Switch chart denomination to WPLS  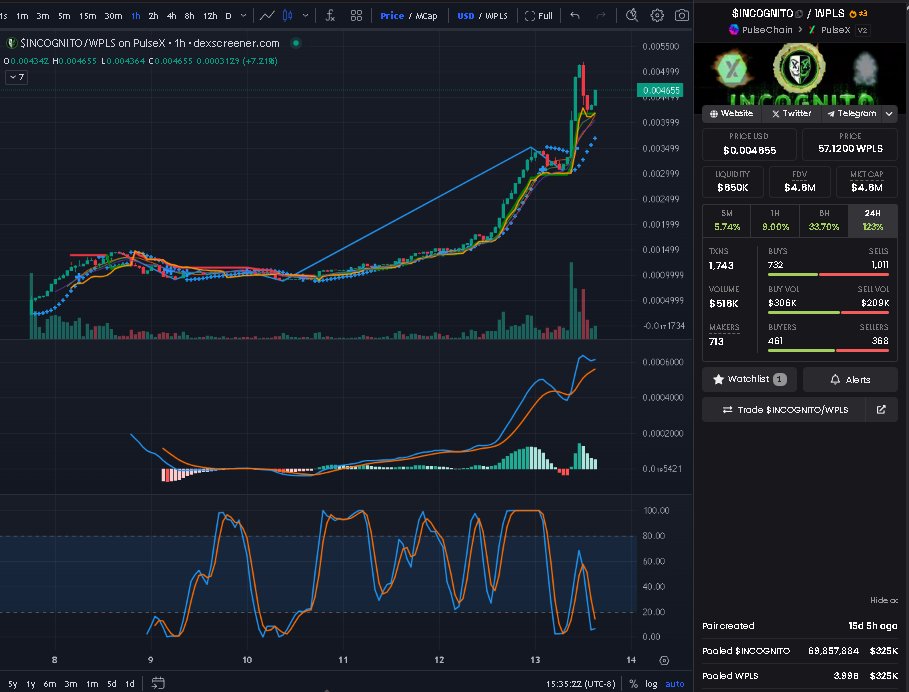(x=496, y=16)
